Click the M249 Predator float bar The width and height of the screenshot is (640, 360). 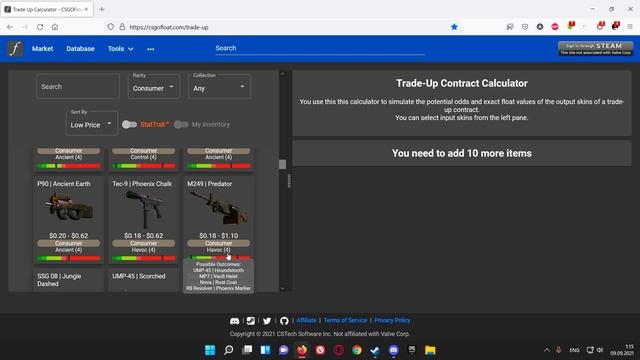coord(219,258)
